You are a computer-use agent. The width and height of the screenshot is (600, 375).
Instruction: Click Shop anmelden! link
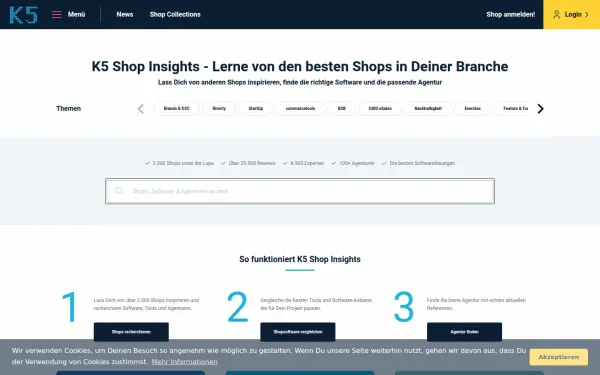[x=510, y=15]
